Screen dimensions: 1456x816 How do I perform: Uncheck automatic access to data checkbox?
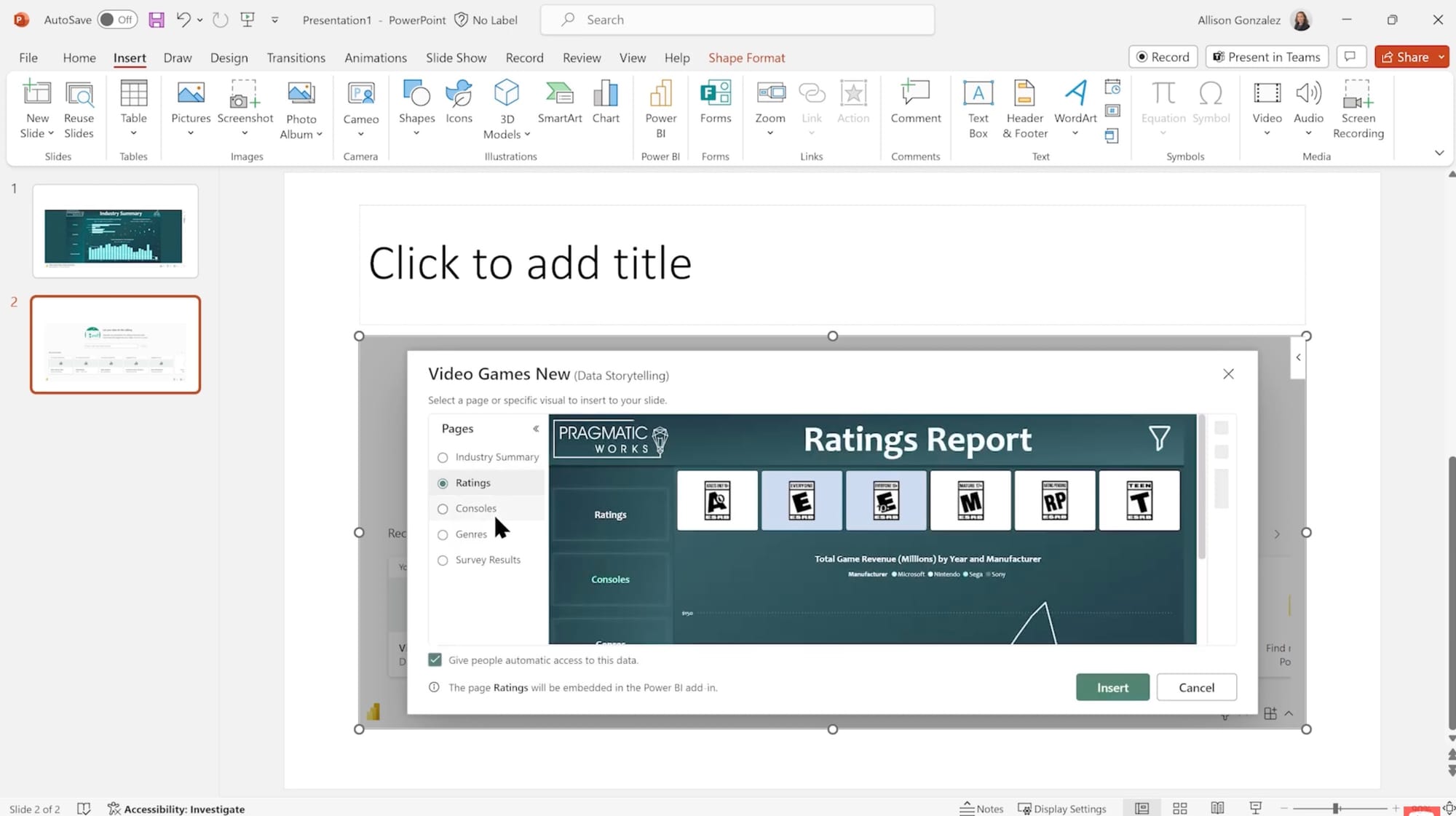click(x=435, y=659)
